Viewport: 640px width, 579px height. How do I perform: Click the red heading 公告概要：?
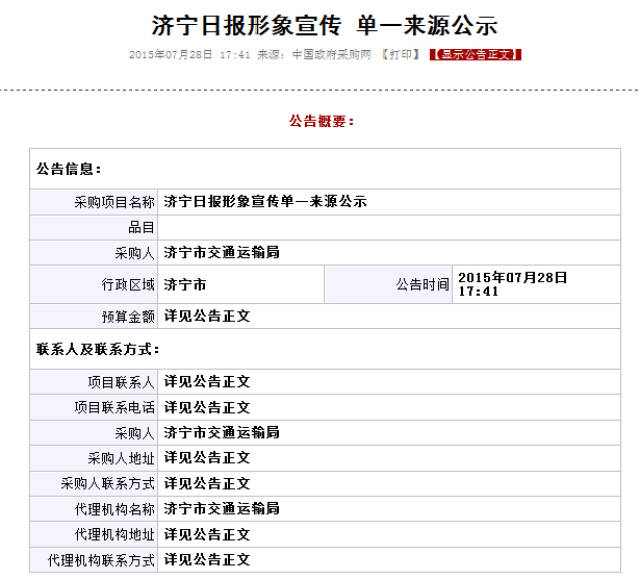coord(322,121)
